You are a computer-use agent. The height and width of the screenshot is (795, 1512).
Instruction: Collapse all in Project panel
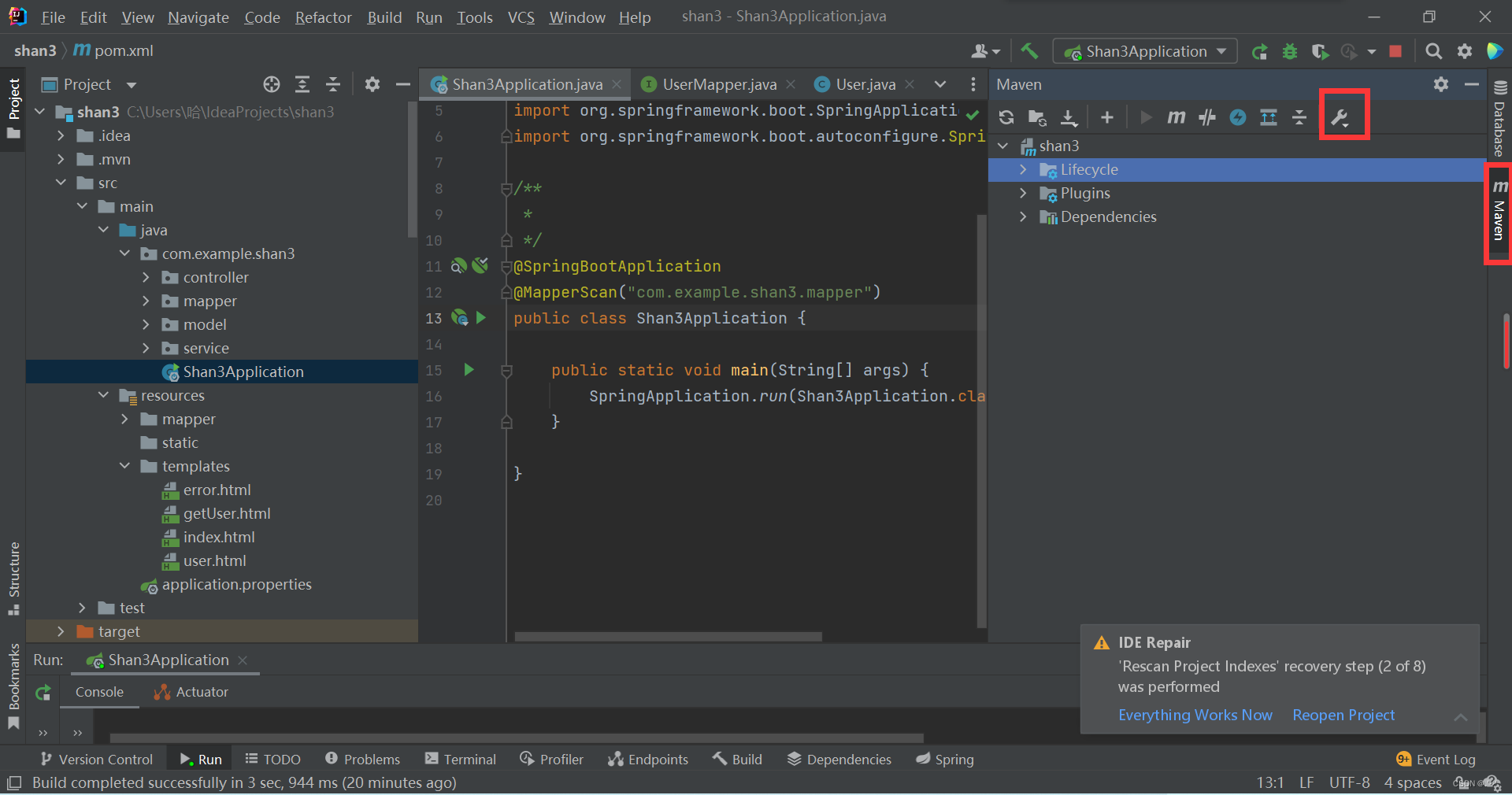[x=333, y=84]
